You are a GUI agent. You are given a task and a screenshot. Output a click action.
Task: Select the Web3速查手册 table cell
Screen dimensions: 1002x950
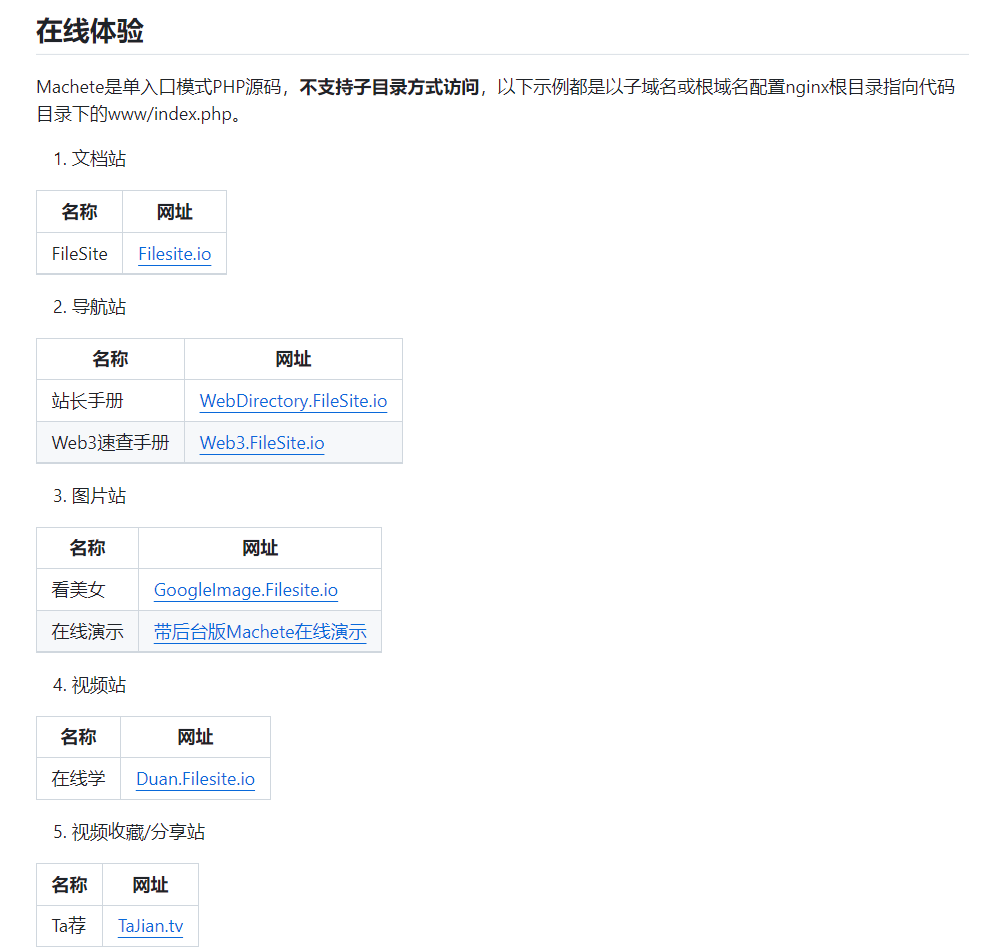click(111, 442)
